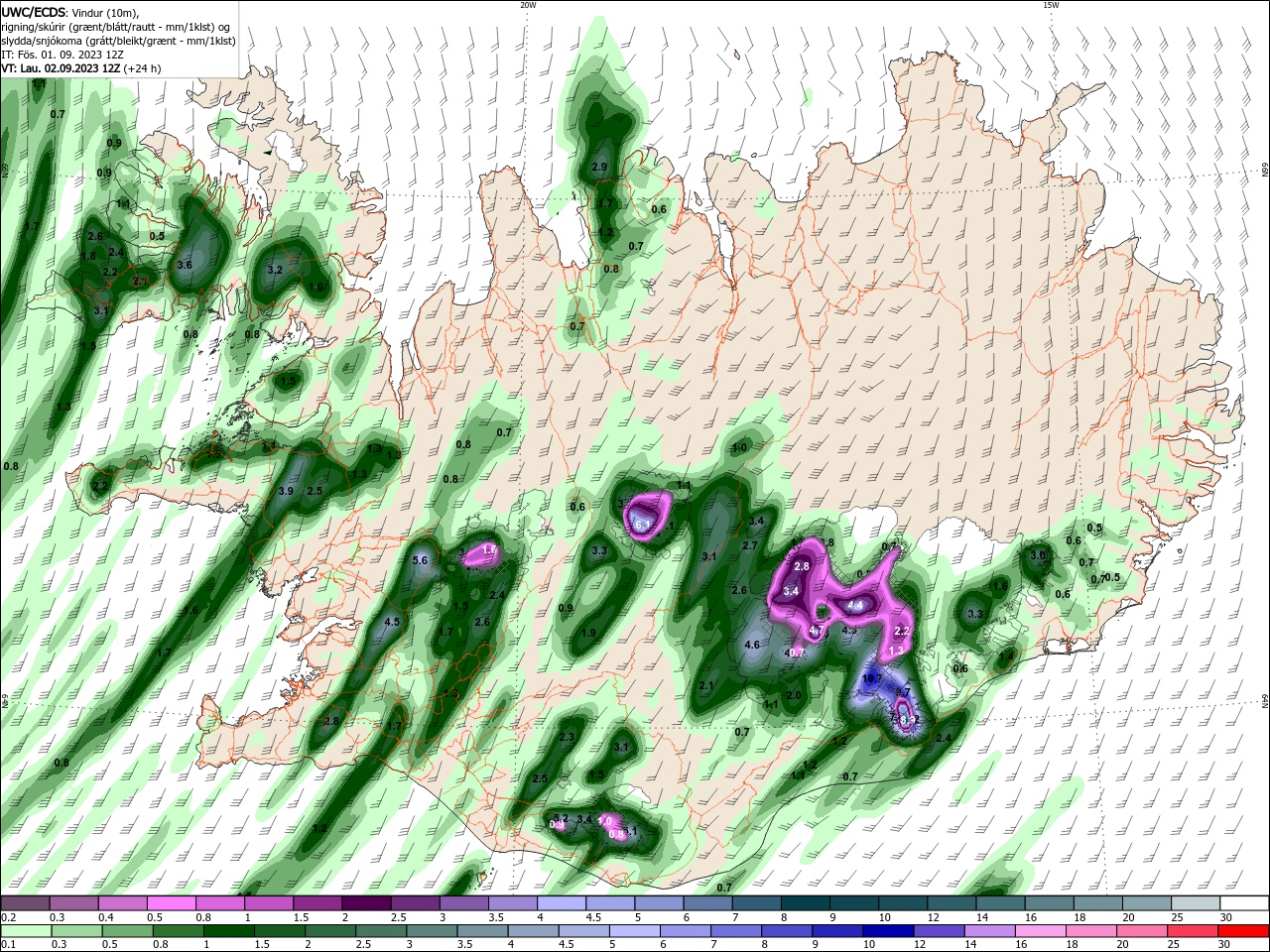Click the '2.7' precipitation value on the map
The width and height of the screenshot is (1270, 952).
tap(750, 545)
